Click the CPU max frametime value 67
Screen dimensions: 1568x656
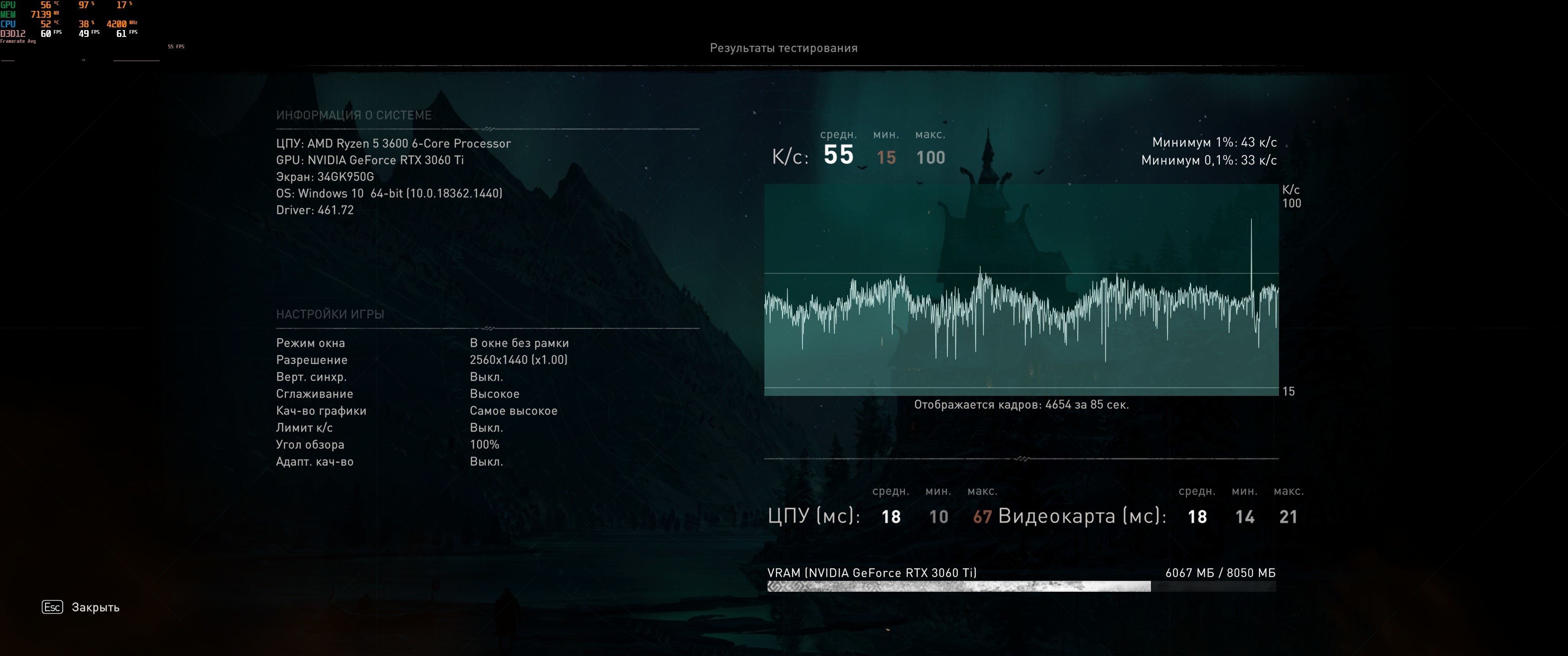(x=982, y=517)
